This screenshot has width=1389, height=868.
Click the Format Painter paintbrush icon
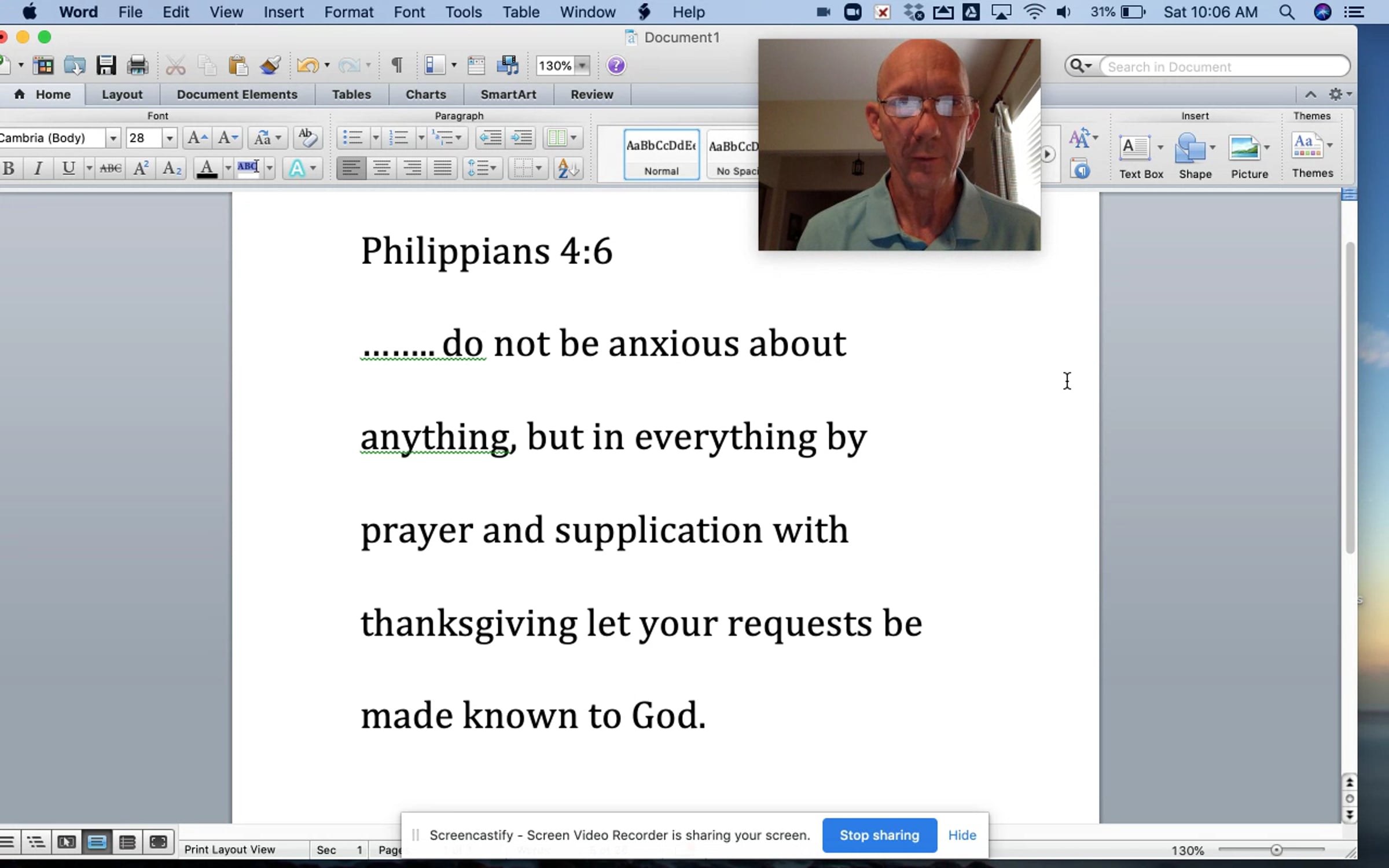click(270, 65)
